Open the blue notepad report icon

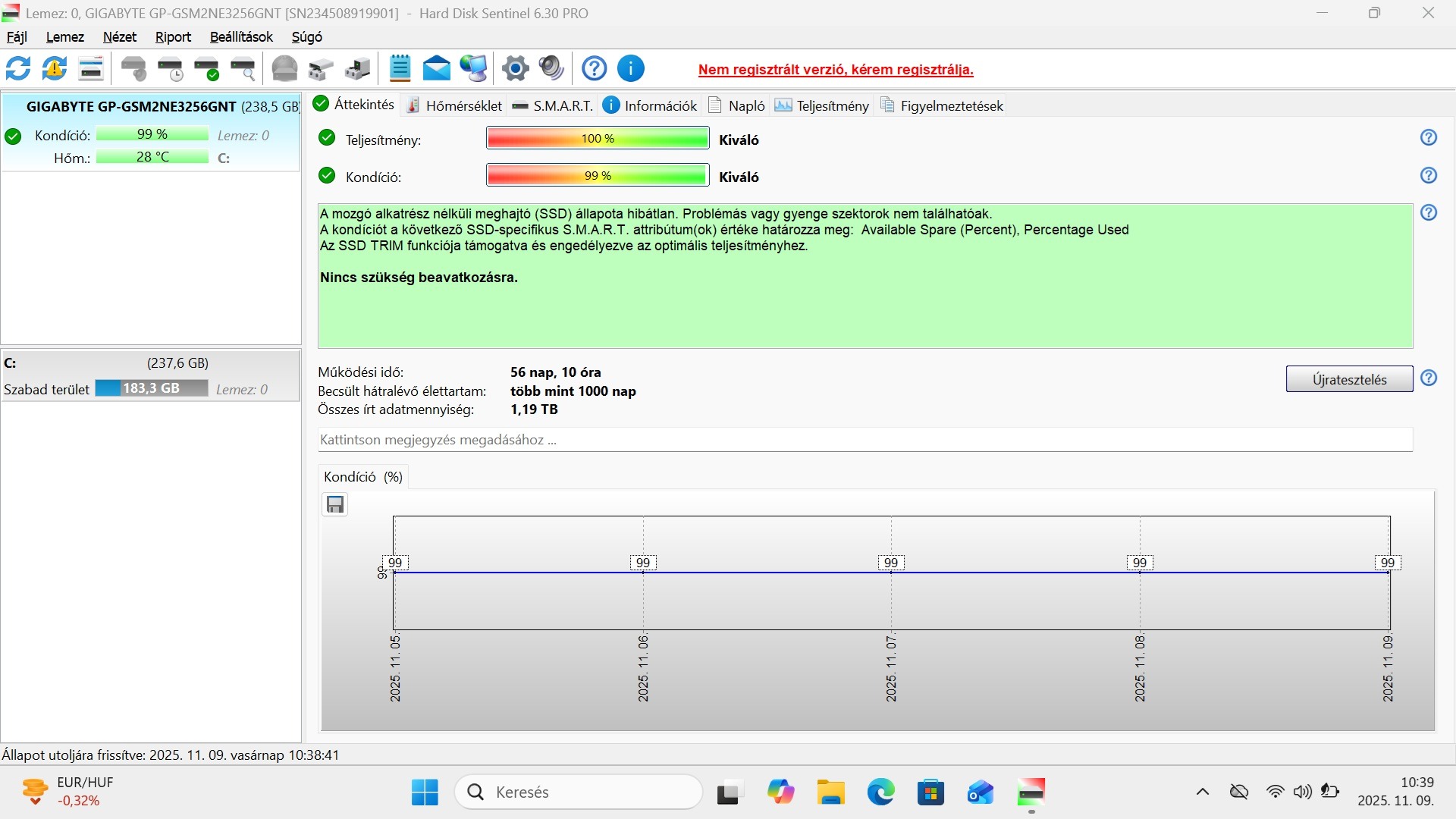400,68
